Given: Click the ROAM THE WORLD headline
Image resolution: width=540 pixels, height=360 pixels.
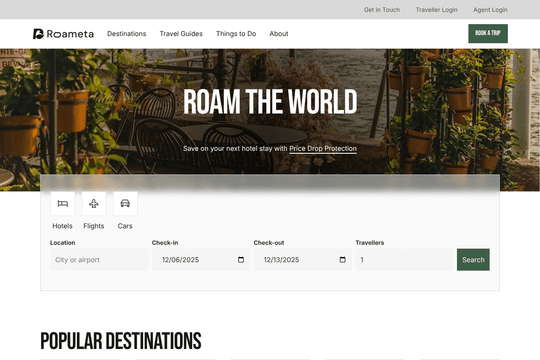Looking at the screenshot, I should click(x=270, y=102).
